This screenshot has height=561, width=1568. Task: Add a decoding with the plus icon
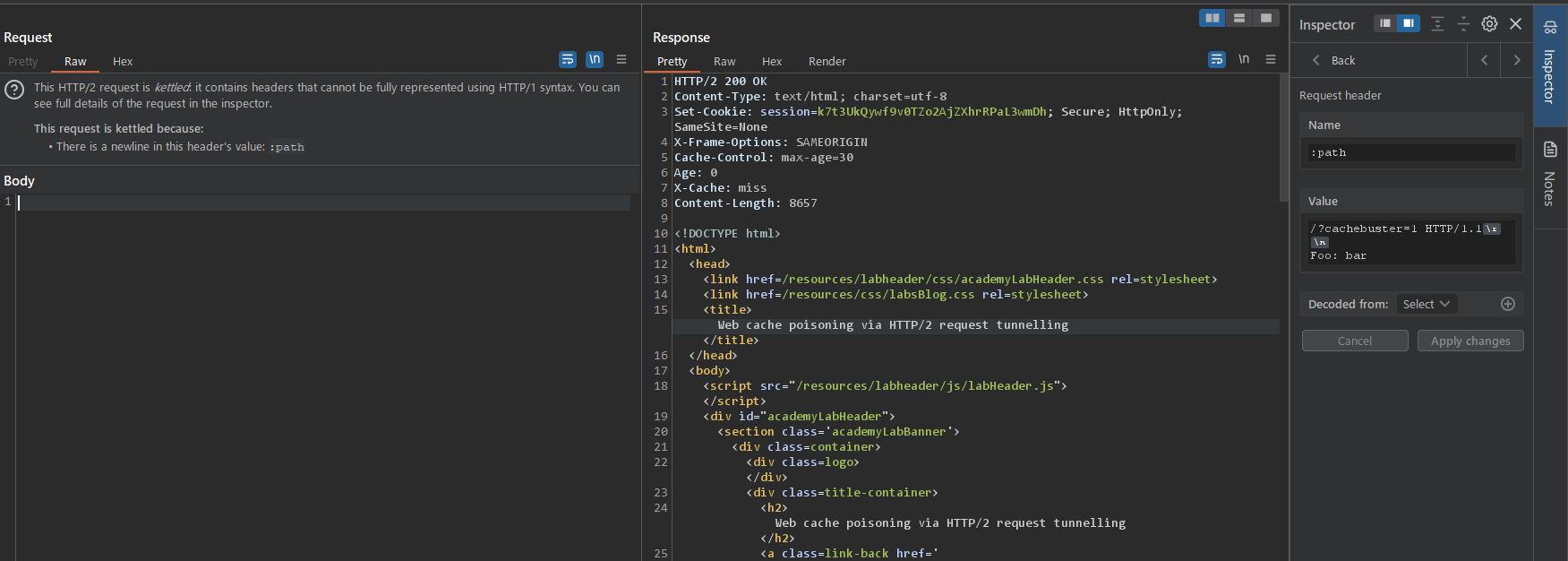tap(1508, 304)
